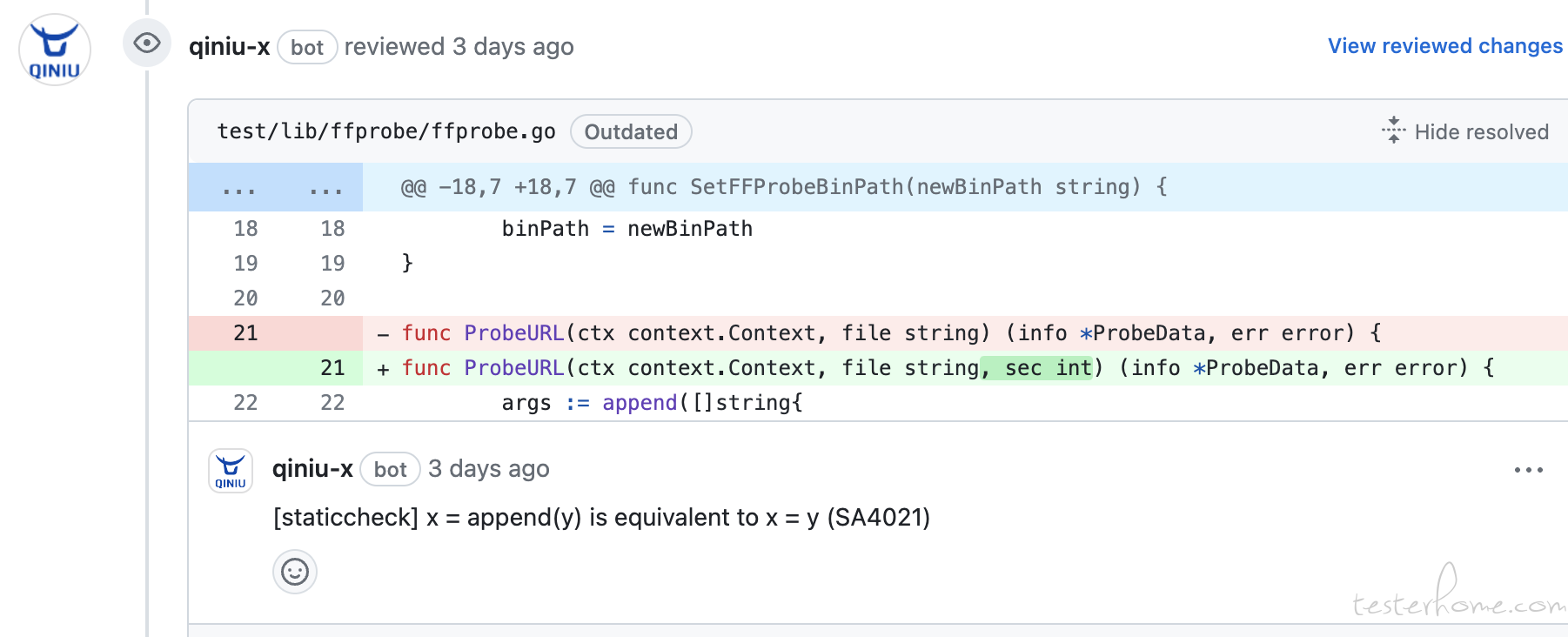Open comment options three-dot menu

(x=1528, y=470)
